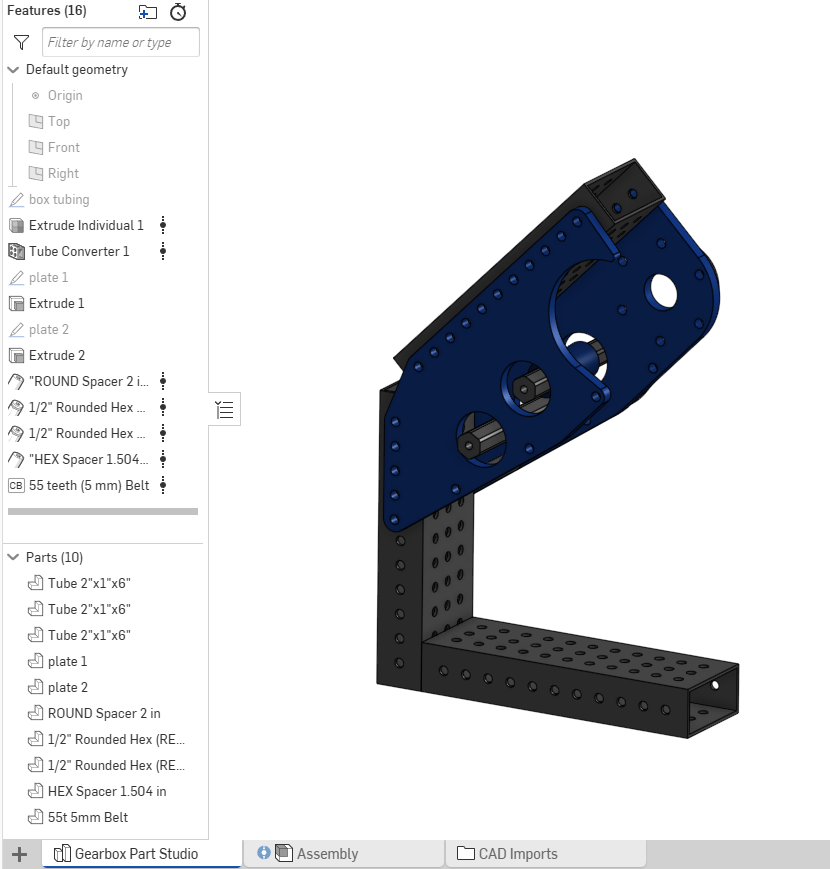Click the plus button to add new tab
This screenshot has width=830, height=869.
(x=18, y=853)
